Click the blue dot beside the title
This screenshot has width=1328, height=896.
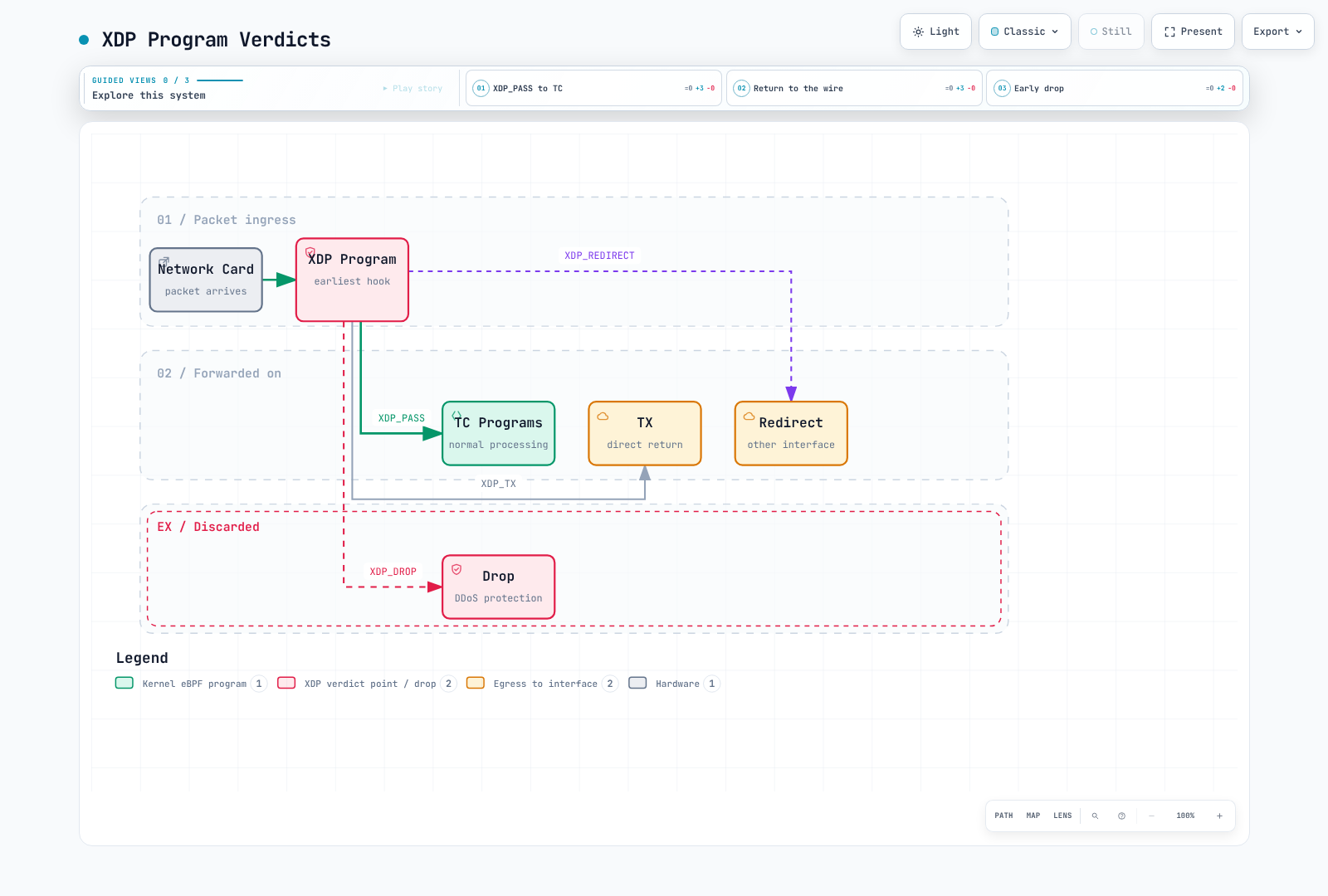pyautogui.click(x=84, y=40)
